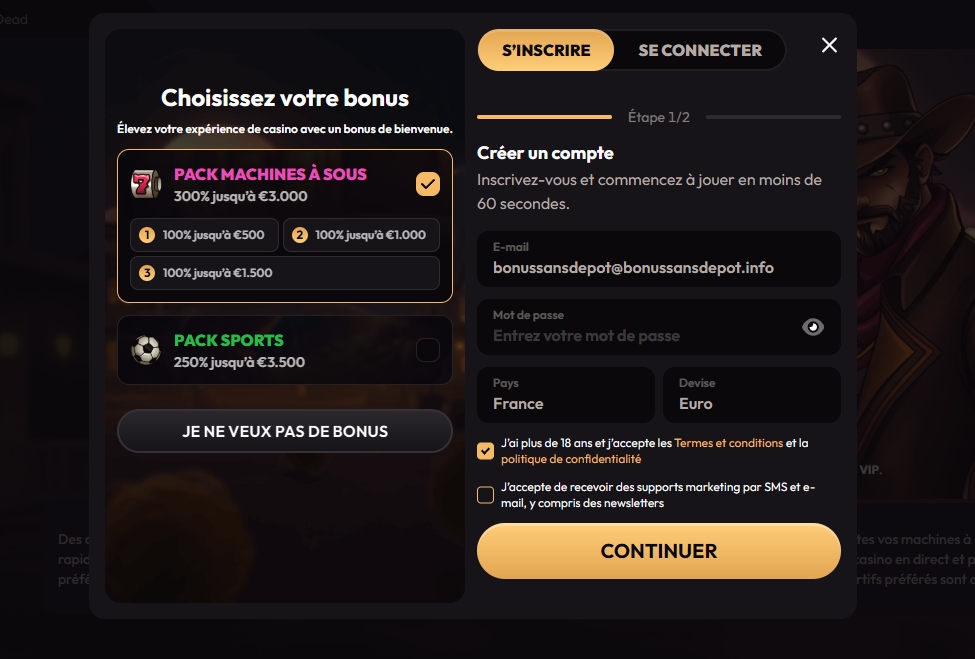Image resolution: width=975 pixels, height=659 pixels.
Task: Click the slot machine 7 icon
Action: coord(145,184)
